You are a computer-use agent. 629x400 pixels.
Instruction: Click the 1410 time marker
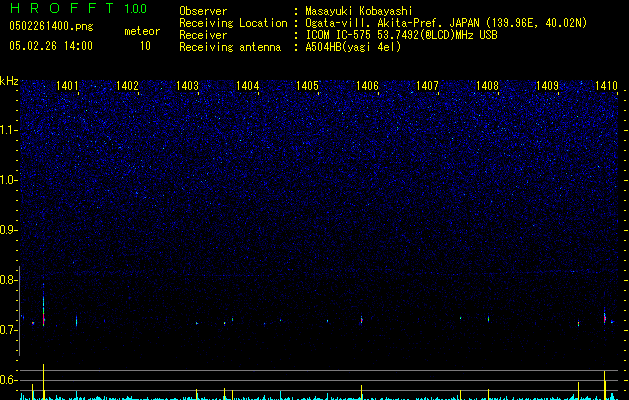607,86
